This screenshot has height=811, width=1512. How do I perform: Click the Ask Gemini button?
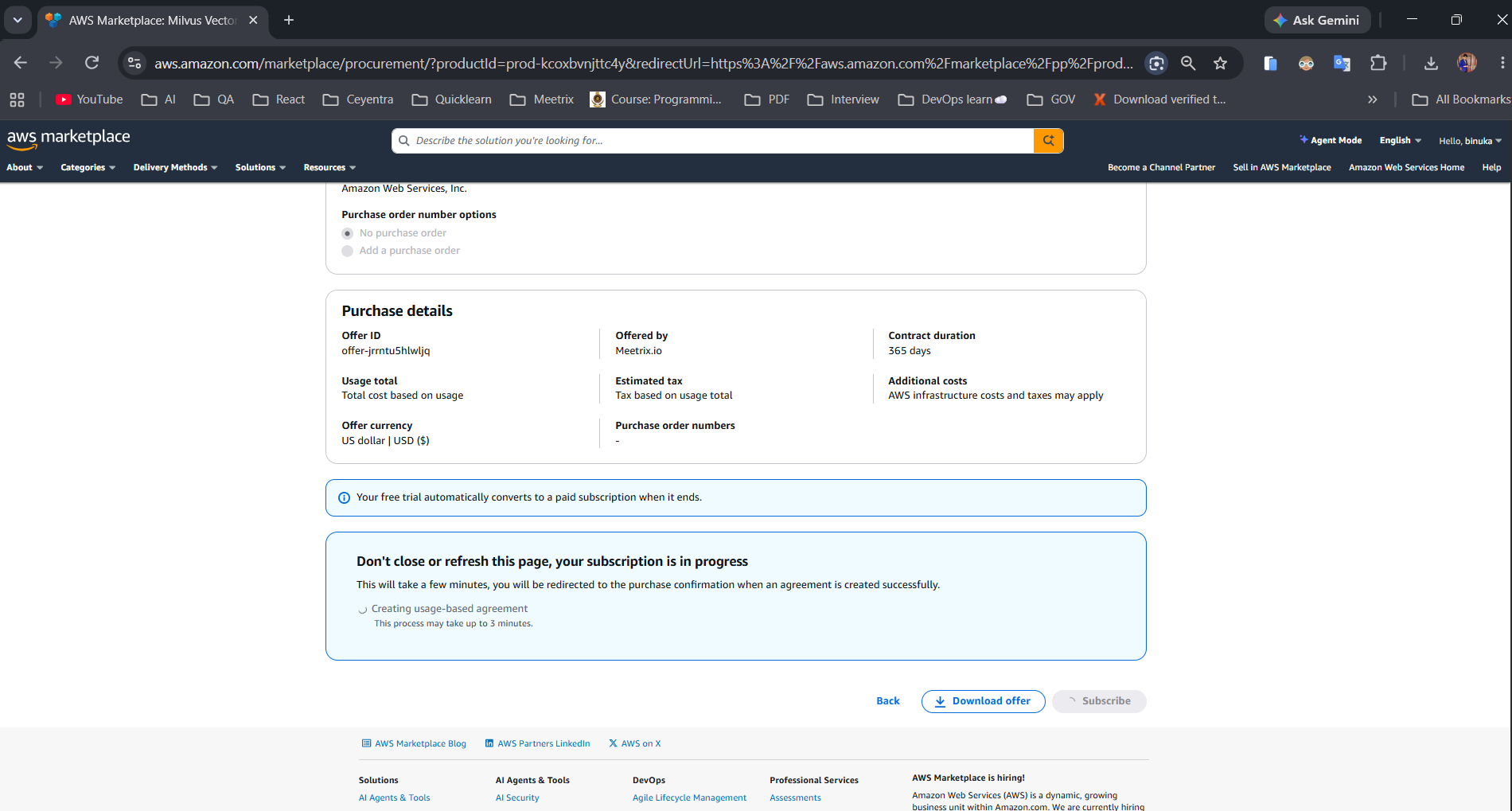click(1317, 20)
